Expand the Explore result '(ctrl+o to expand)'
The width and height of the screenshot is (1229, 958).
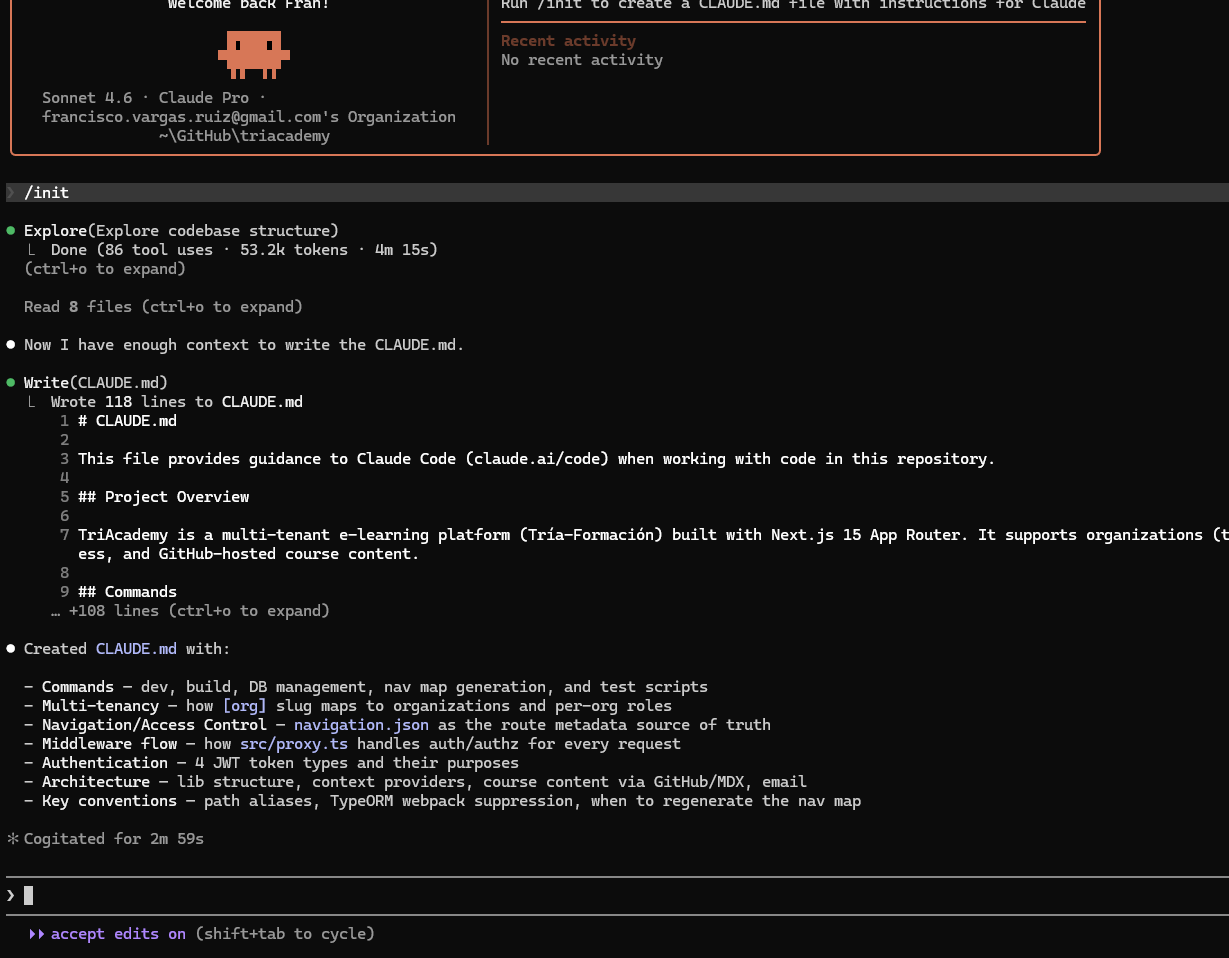105,269
